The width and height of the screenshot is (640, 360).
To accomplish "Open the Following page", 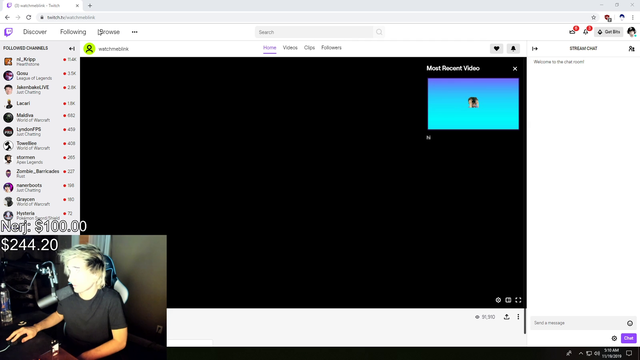I will point(73,32).
